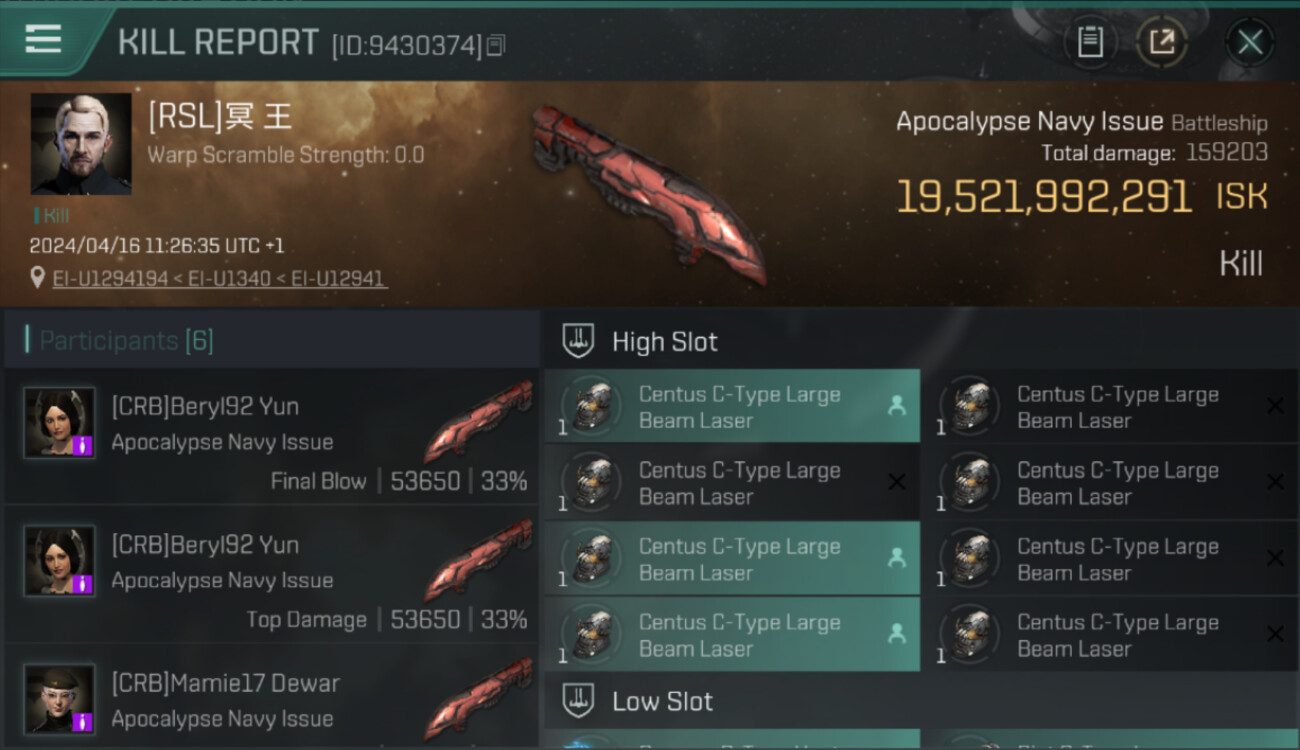The width and height of the screenshot is (1300, 750).
Task: Click the victim name [RSL]冥王
Action: pyautogui.click(x=220, y=117)
